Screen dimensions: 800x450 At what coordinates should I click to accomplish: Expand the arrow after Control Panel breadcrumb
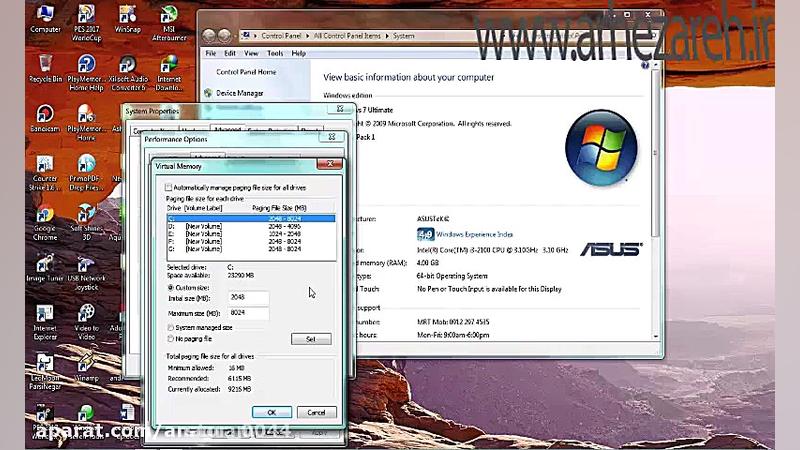click(x=307, y=36)
